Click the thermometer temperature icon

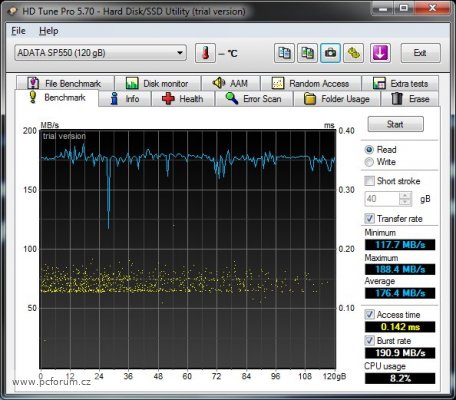[x=205, y=53]
